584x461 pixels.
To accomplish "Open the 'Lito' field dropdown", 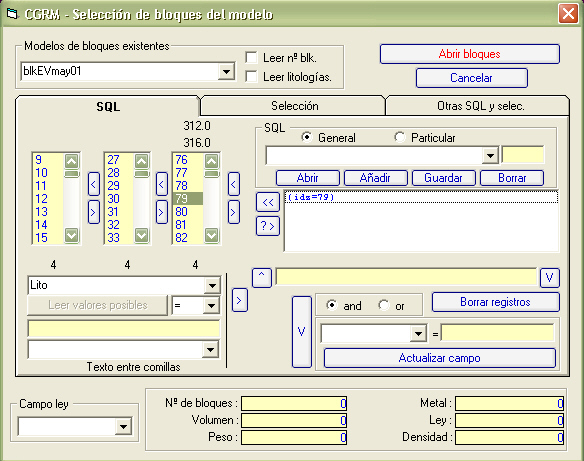I will pyautogui.click(x=212, y=286).
